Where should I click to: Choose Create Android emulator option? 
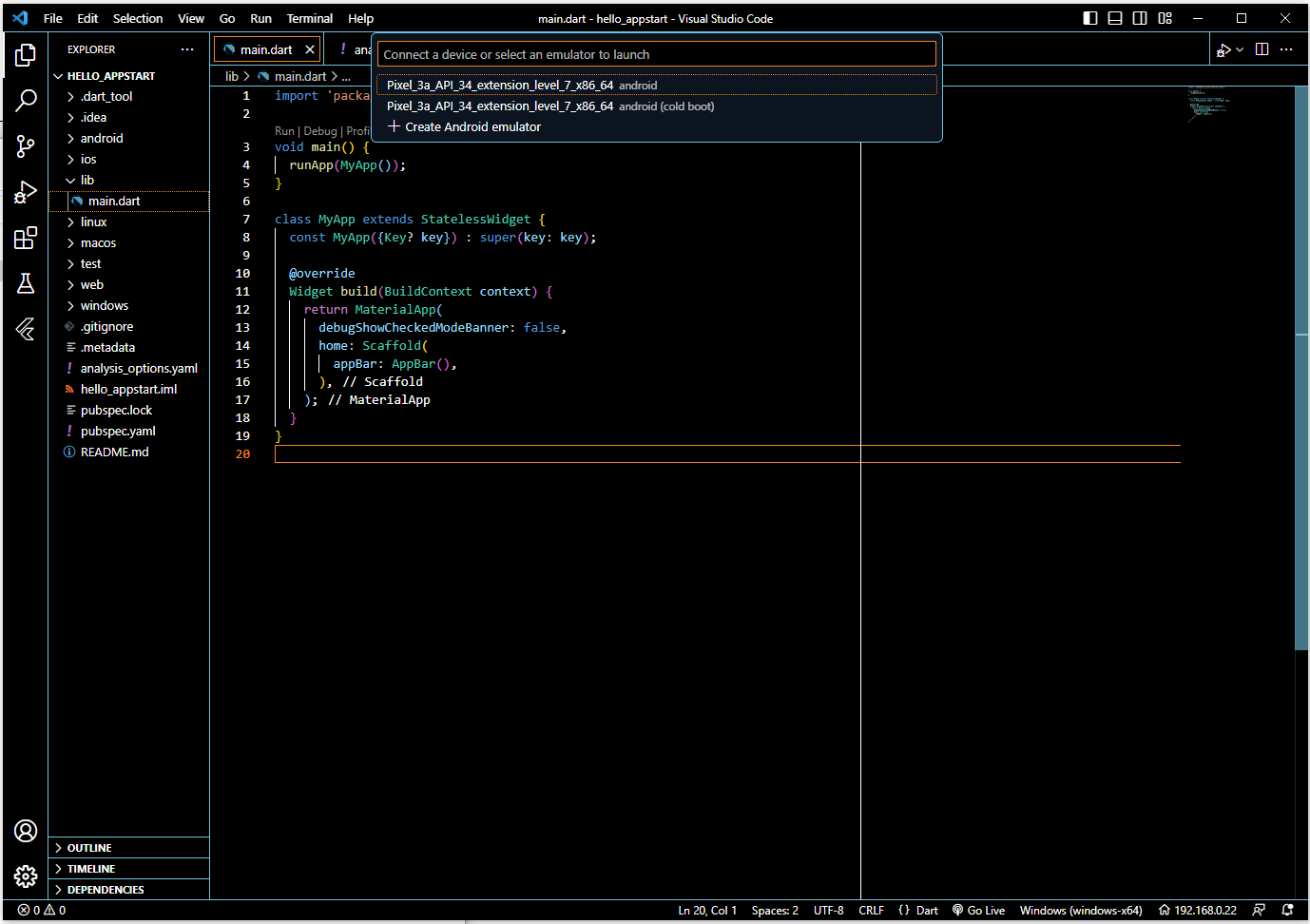(657, 126)
